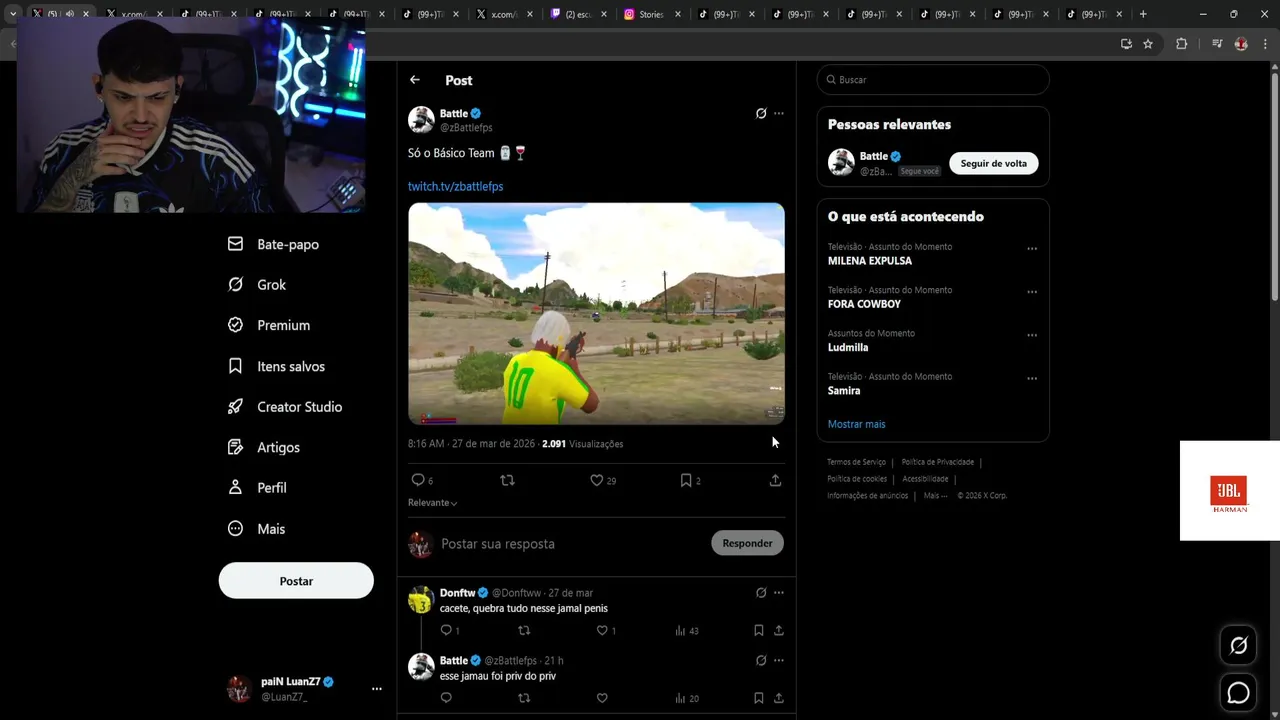Viewport: 1280px width, 720px height.
Task: Open Chrome profile avatar
Action: [1241, 44]
